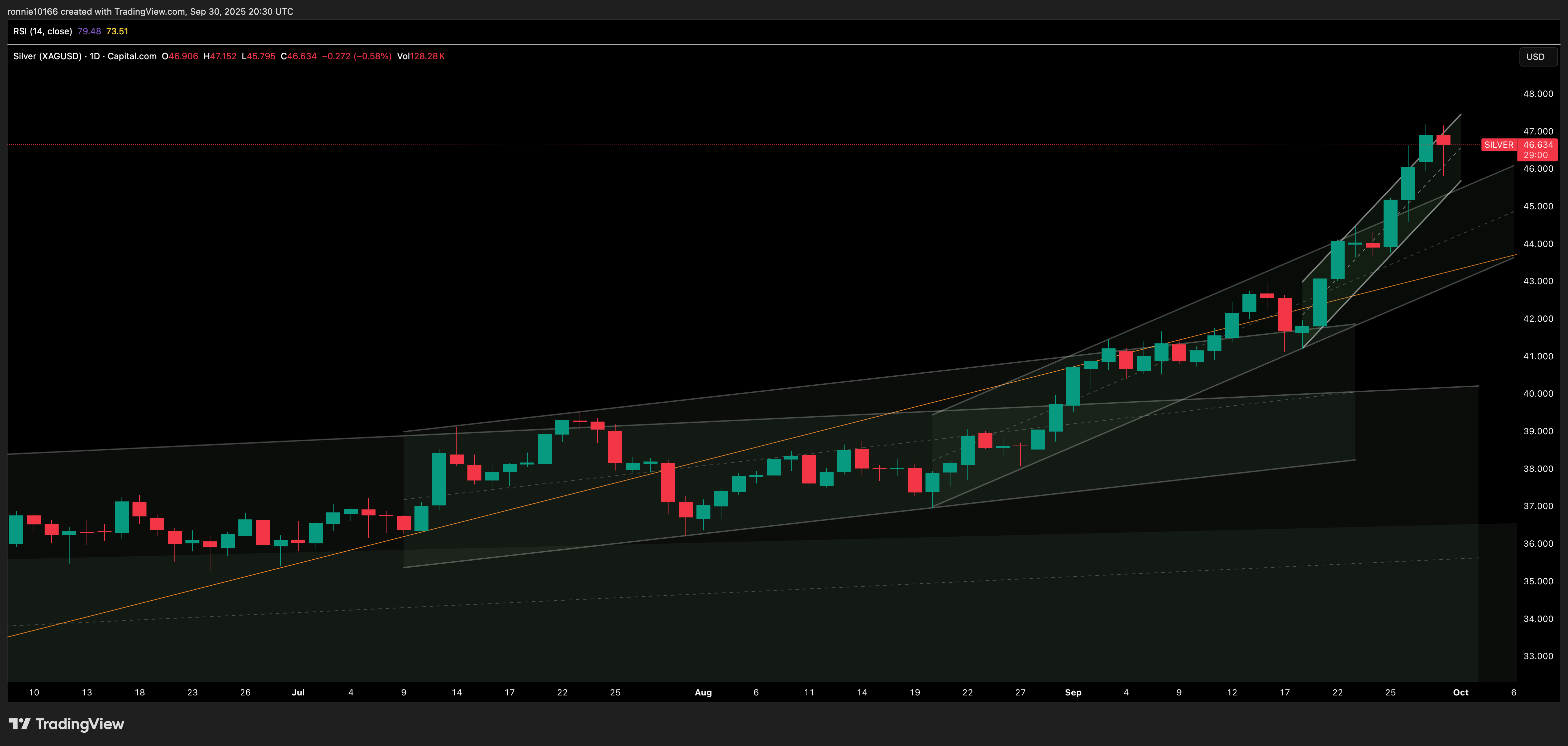Image resolution: width=1568 pixels, height=746 pixels.
Task: Click the 33.000 price axis label
Action: [1538, 656]
